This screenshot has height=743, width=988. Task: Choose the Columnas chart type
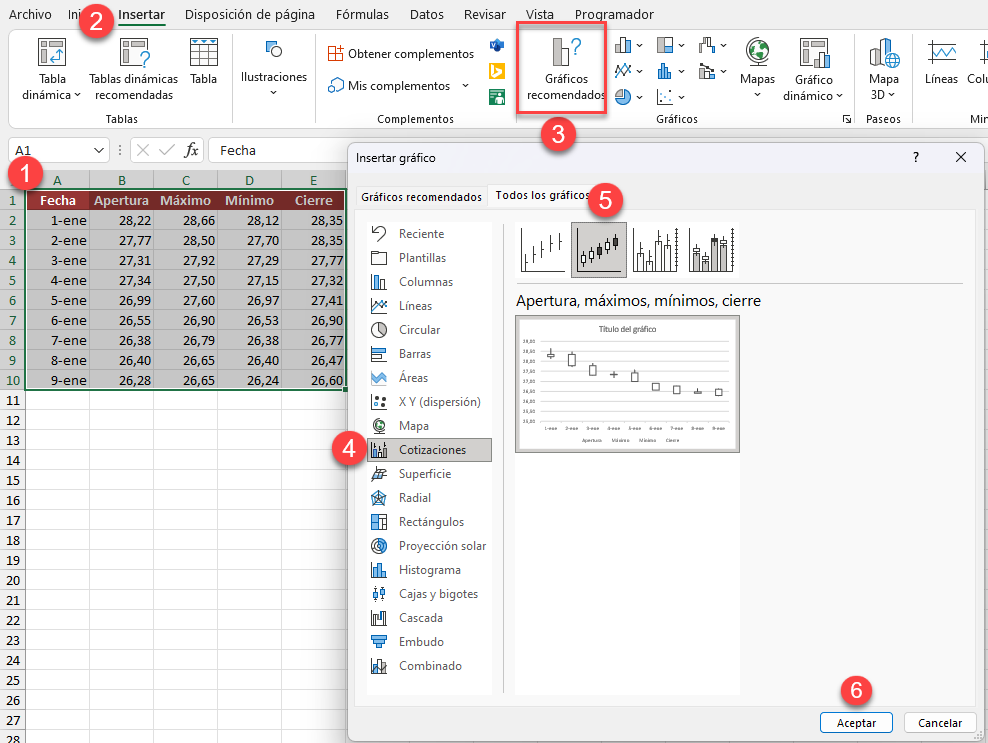429,282
